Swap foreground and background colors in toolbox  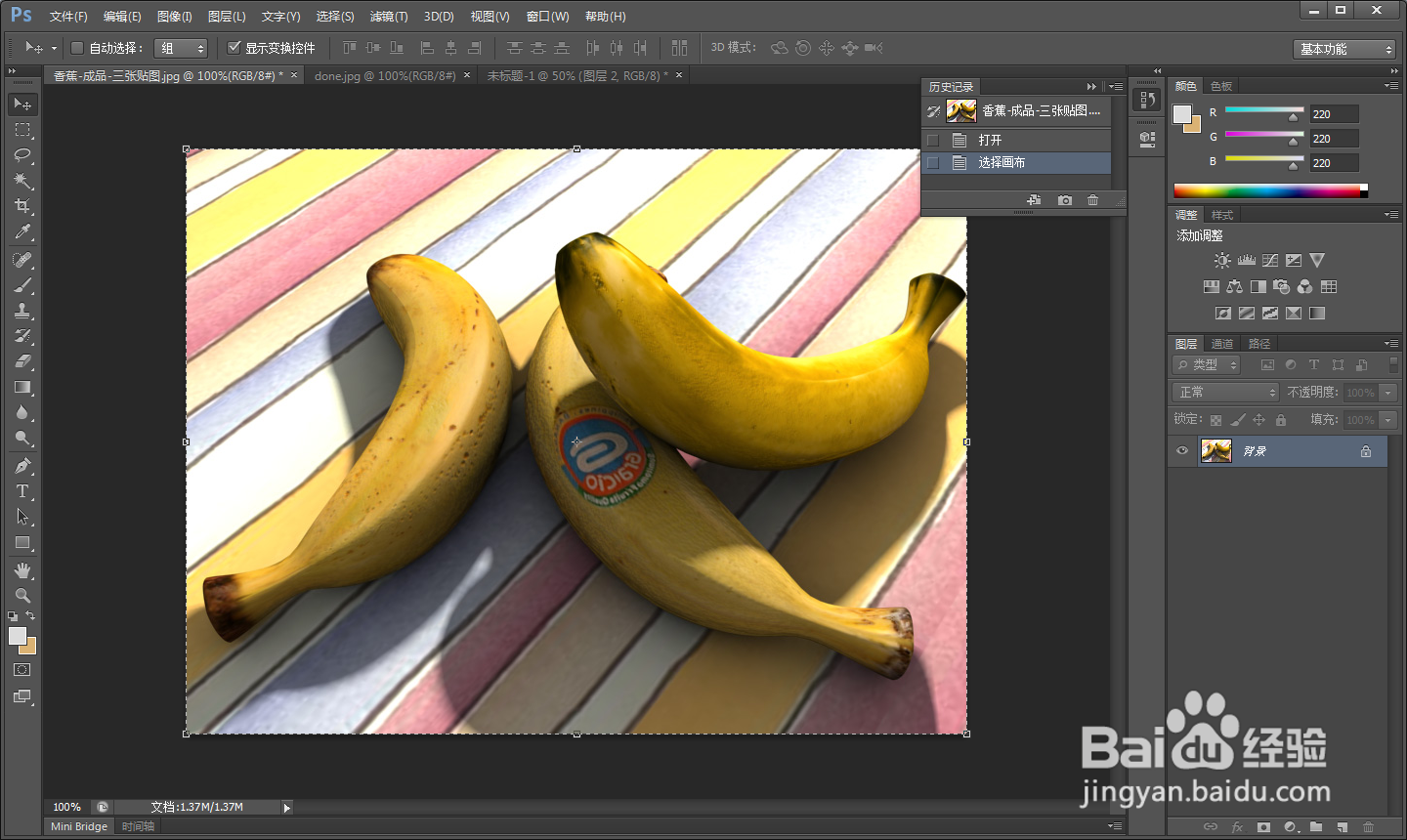coord(30,616)
